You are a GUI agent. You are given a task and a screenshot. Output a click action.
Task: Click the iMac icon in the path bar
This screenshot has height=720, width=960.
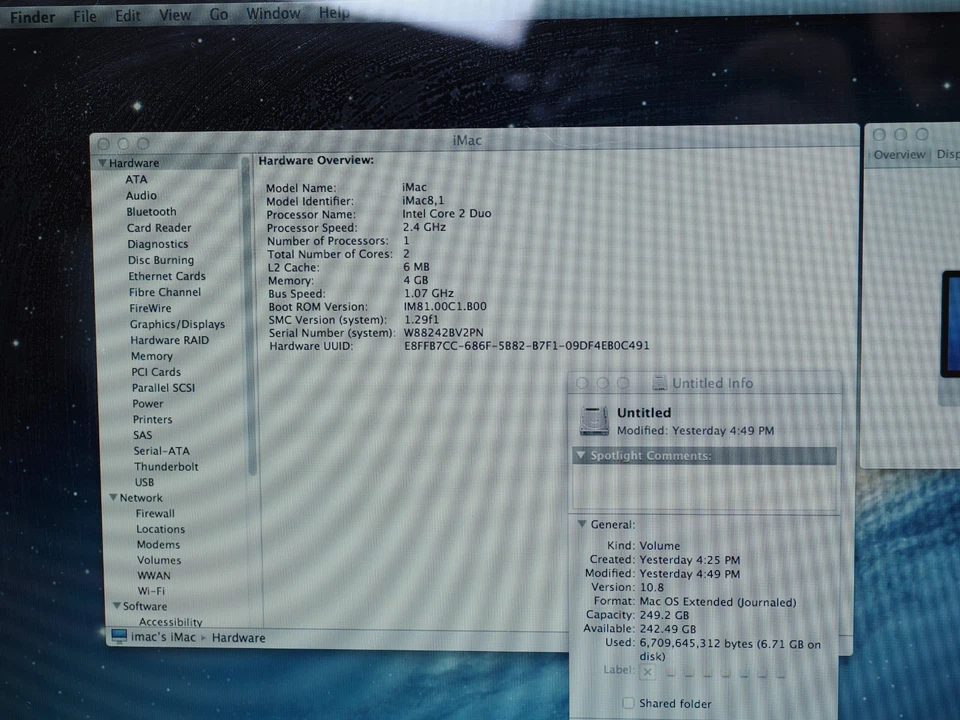120,637
